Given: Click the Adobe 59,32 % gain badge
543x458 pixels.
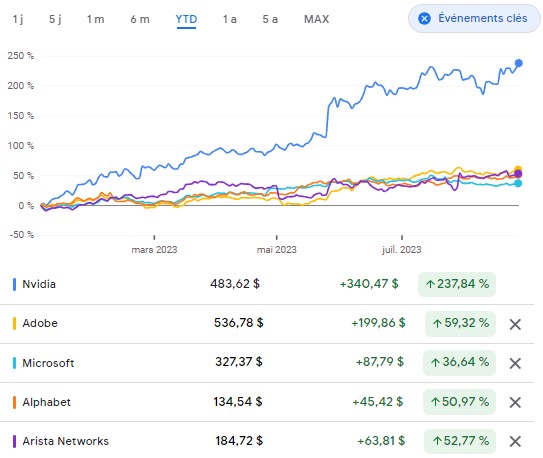Looking at the screenshot, I should tap(460, 324).
